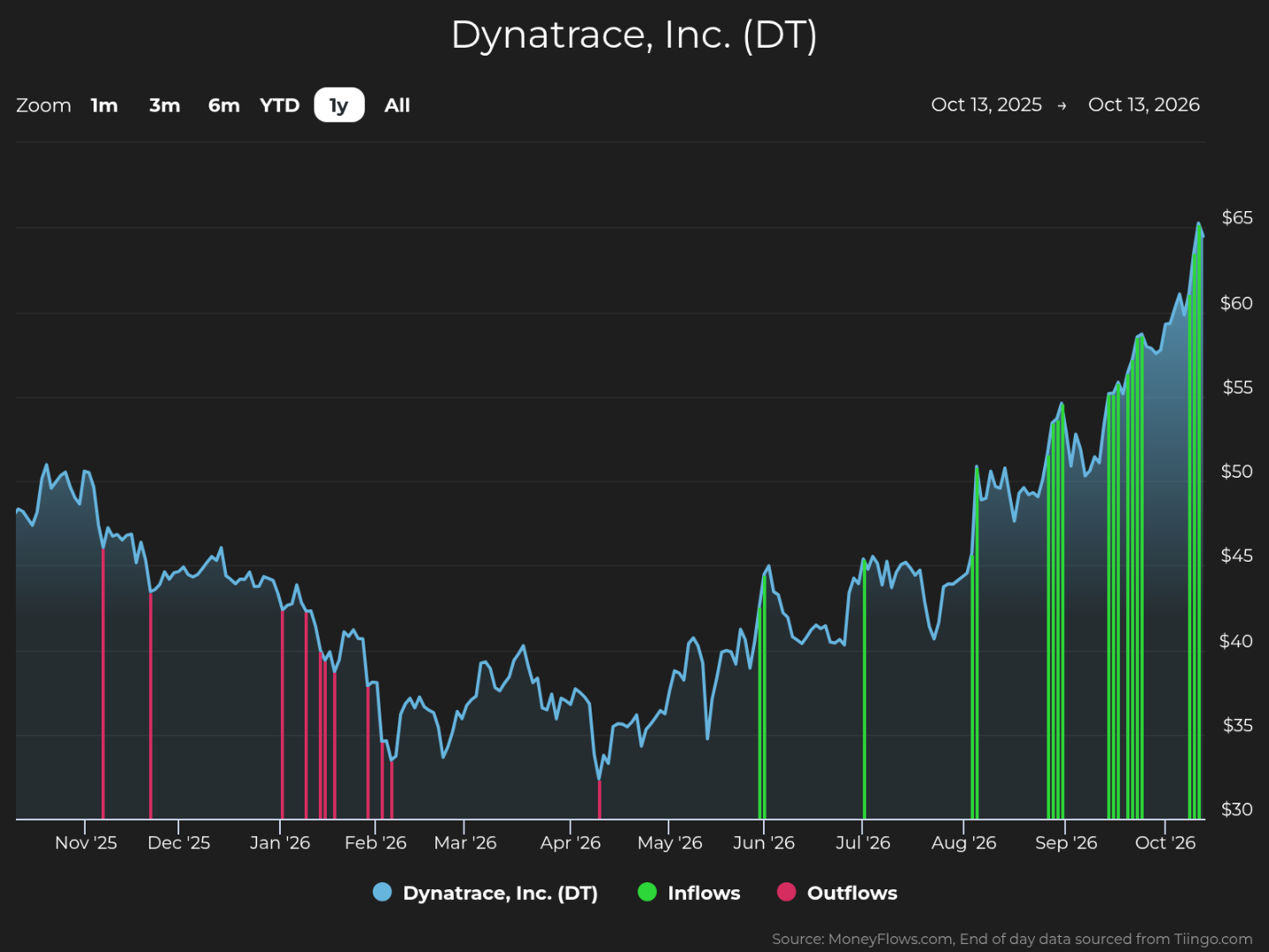Image resolution: width=1269 pixels, height=952 pixels.
Task: Click the May '26 axis label
Action: 669,842
